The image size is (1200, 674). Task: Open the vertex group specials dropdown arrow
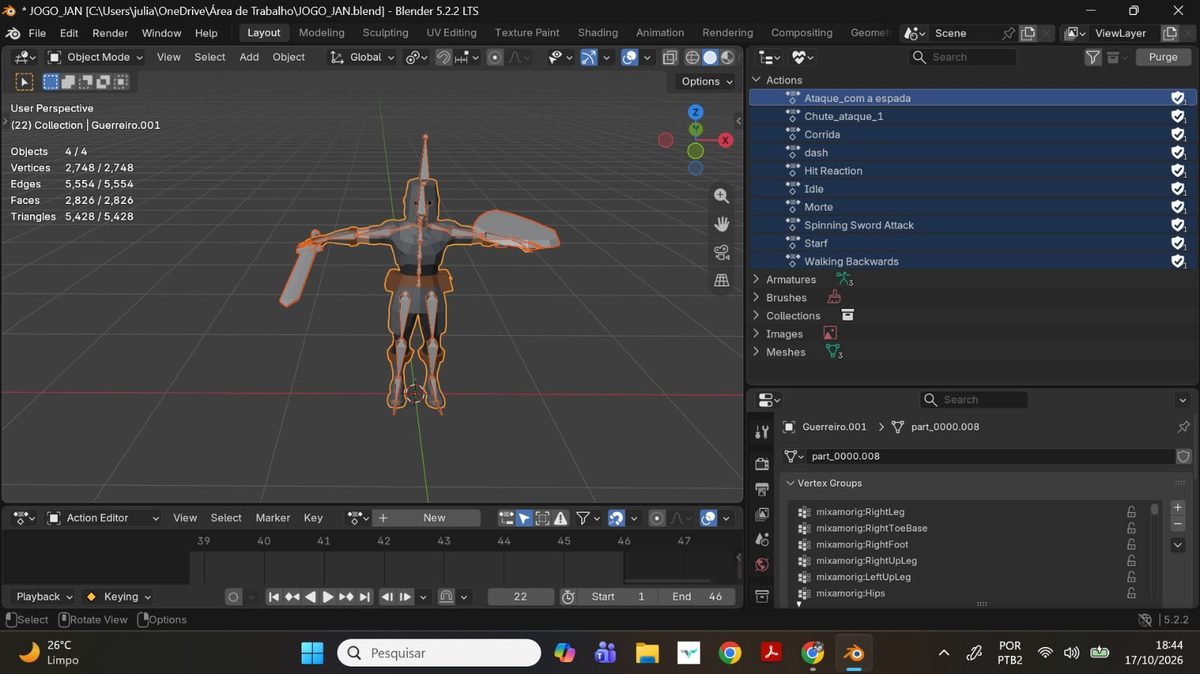pyautogui.click(x=1178, y=546)
